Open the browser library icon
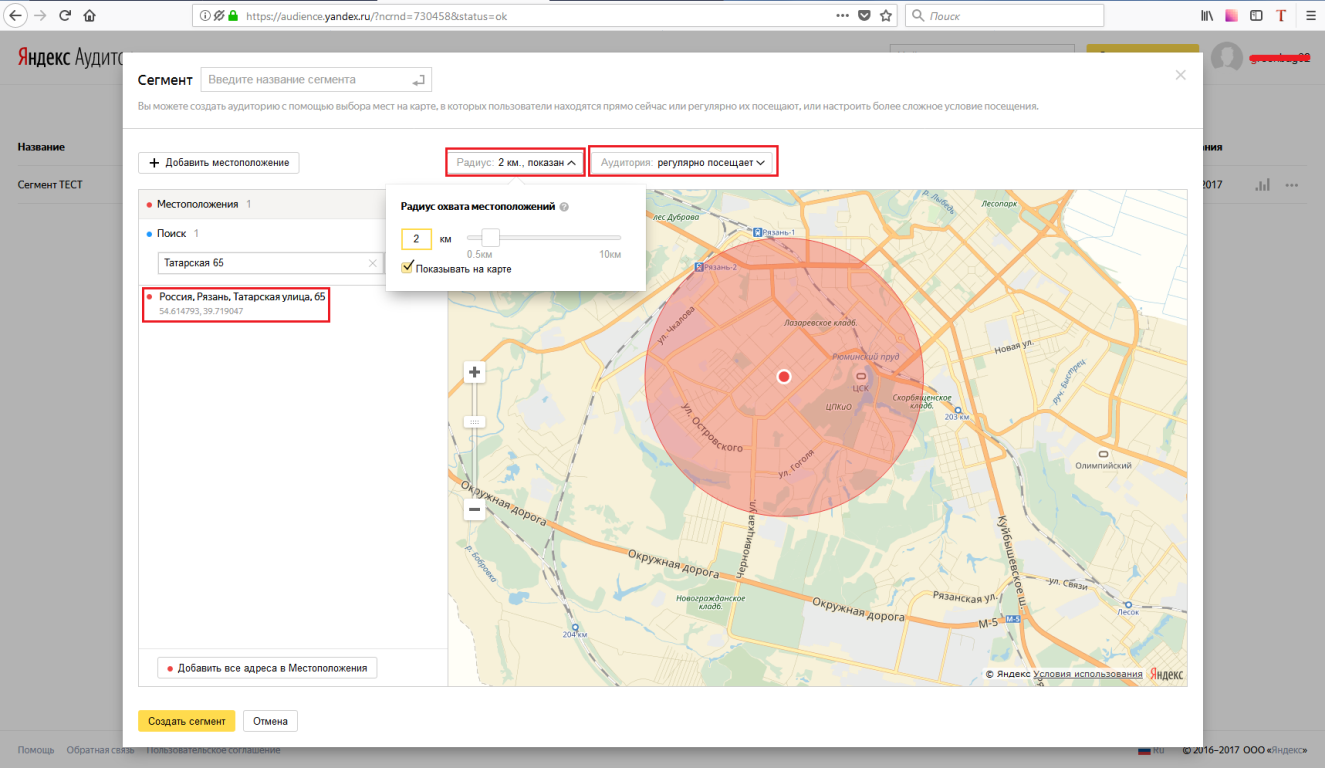Viewport: 1325px width, 768px height. pyautogui.click(x=1207, y=16)
